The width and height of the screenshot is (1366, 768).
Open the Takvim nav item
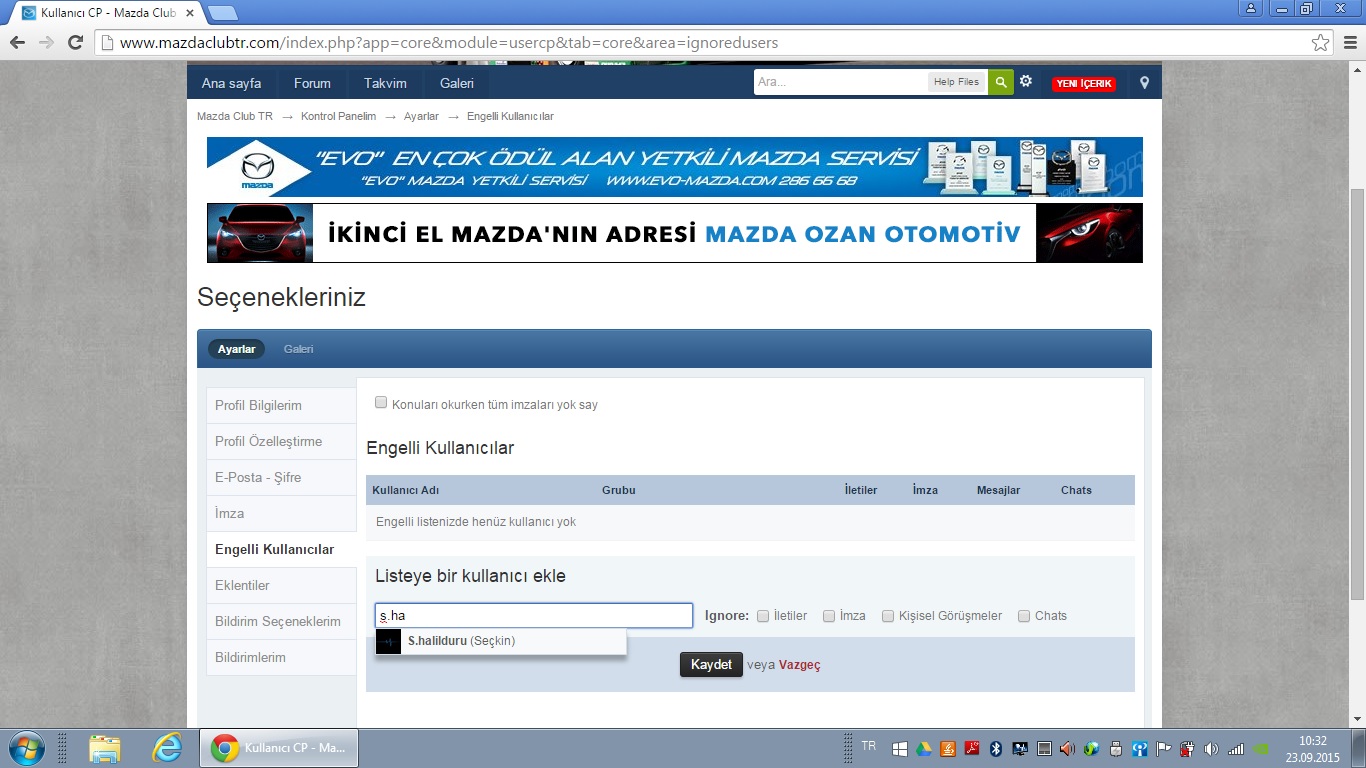[x=385, y=83]
